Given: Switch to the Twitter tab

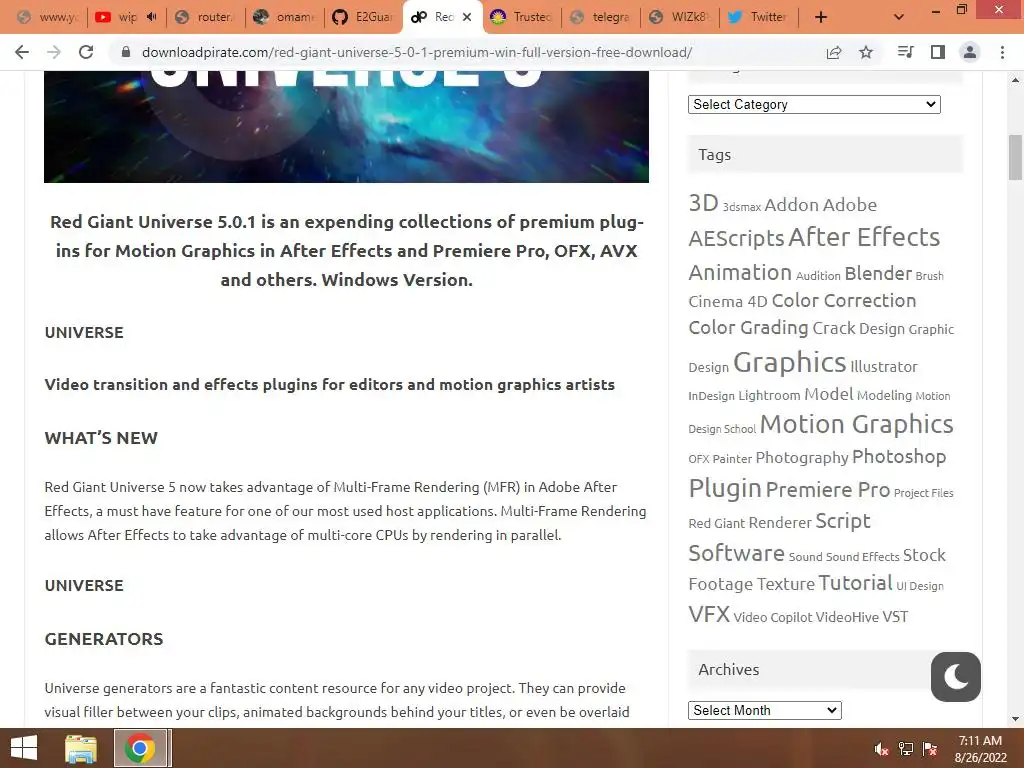Looking at the screenshot, I should coord(759,17).
